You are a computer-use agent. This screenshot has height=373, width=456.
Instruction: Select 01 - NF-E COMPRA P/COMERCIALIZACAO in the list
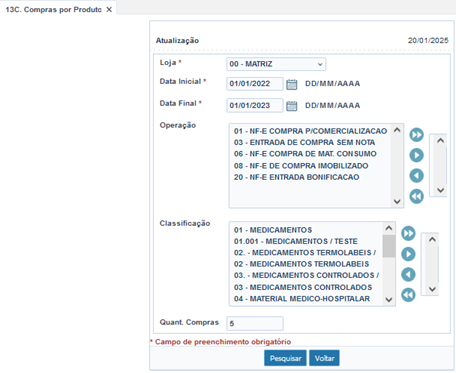pos(310,131)
